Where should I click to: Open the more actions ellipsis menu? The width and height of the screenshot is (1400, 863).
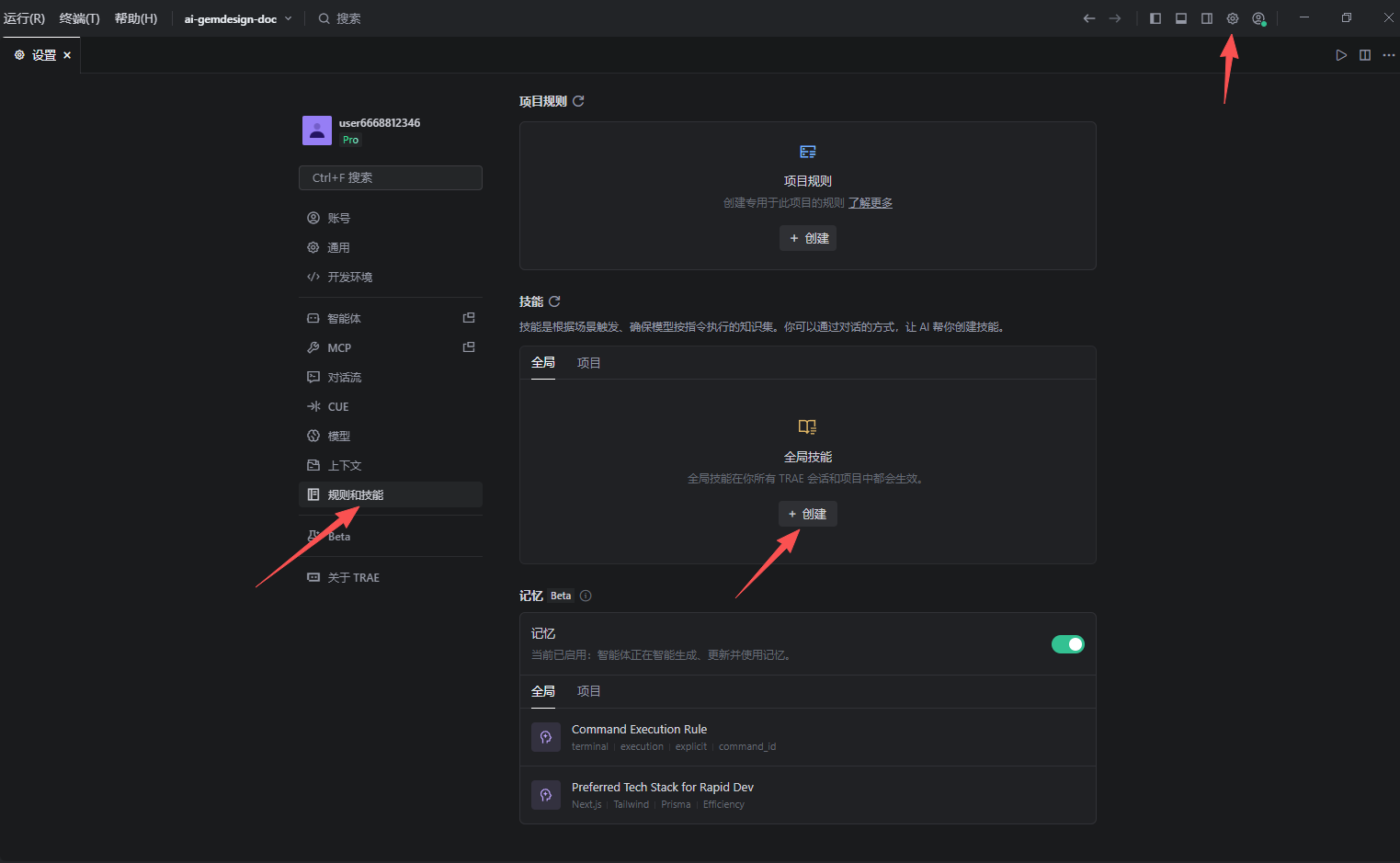(1388, 55)
